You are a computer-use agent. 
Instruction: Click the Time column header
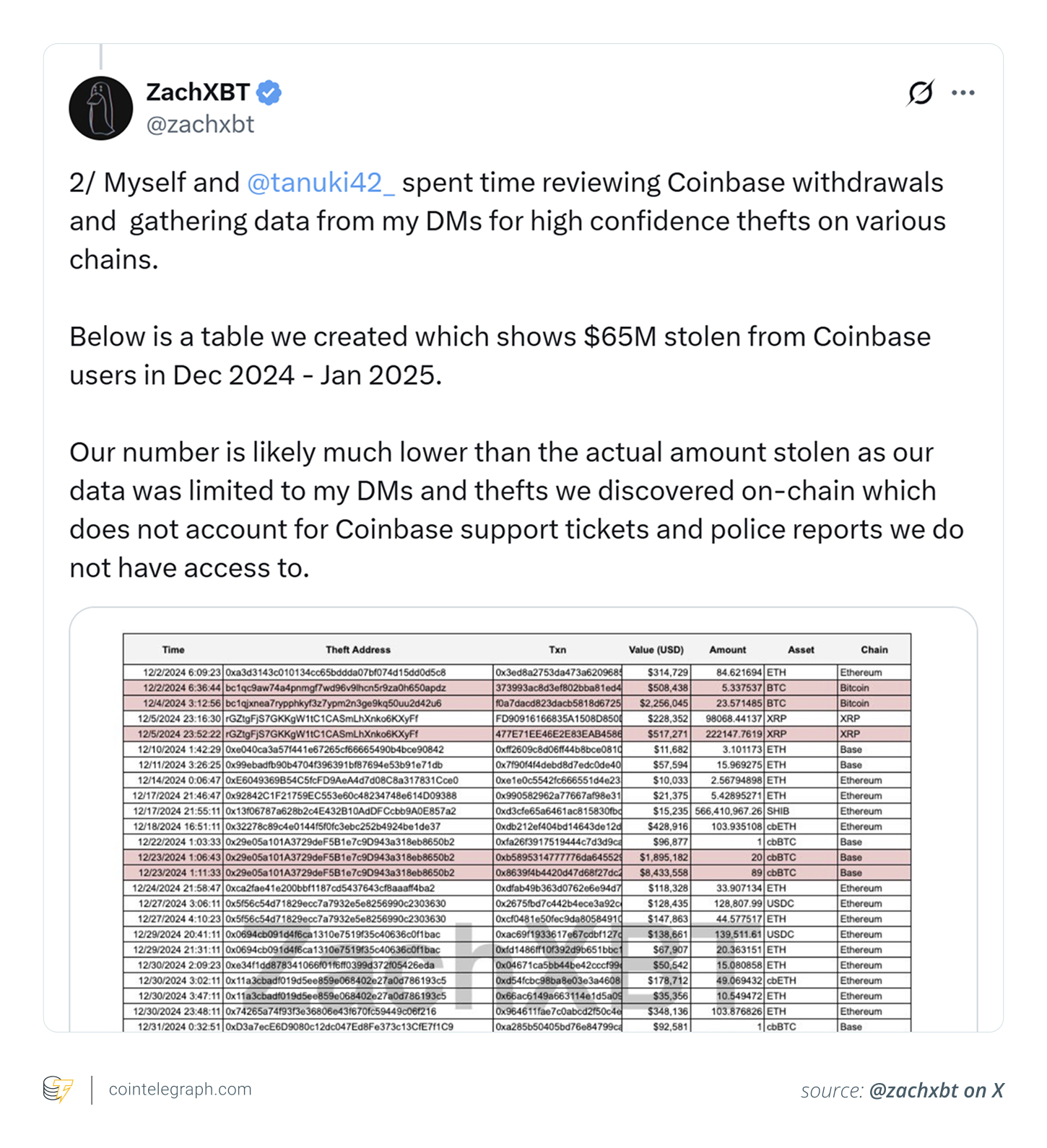coord(173,650)
